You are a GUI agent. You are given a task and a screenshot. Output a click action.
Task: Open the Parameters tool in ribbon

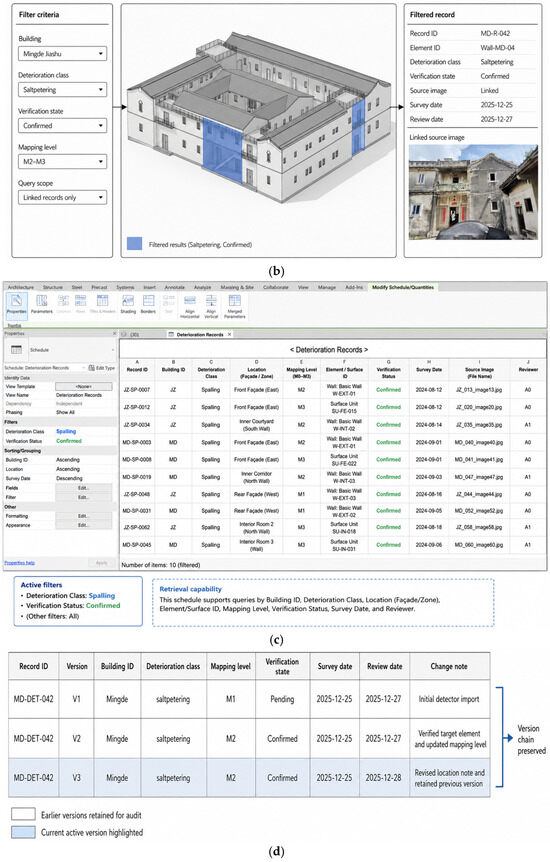point(42,304)
